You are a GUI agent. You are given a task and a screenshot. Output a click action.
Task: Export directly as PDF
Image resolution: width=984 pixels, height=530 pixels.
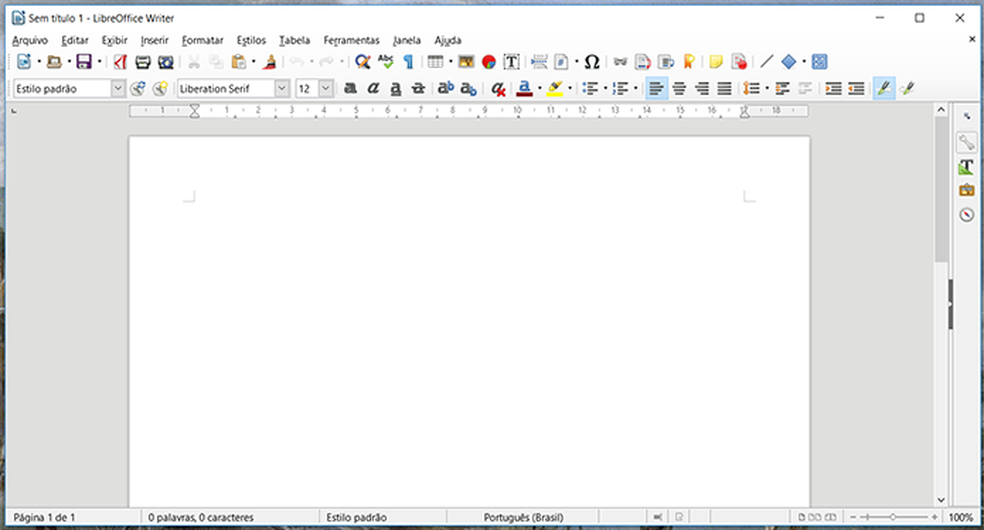click(x=120, y=61)
